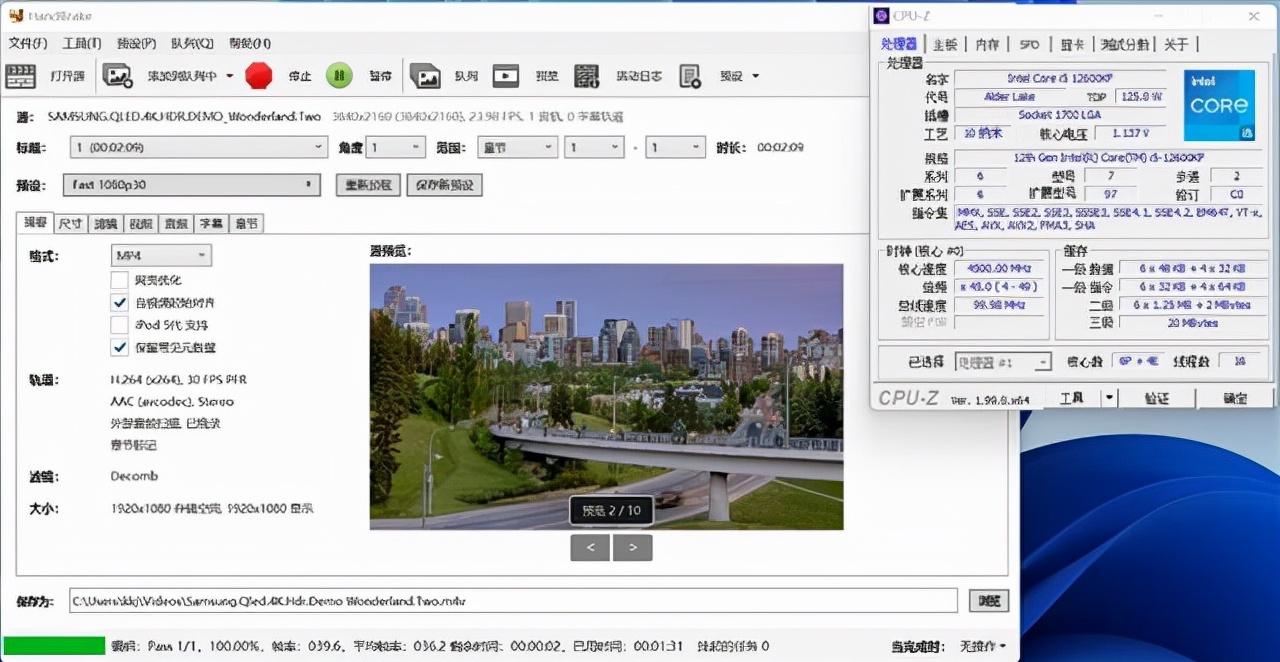The image size is (1280, 662).
Task: Click the next preview frame arrow
Action: (633, 547)
